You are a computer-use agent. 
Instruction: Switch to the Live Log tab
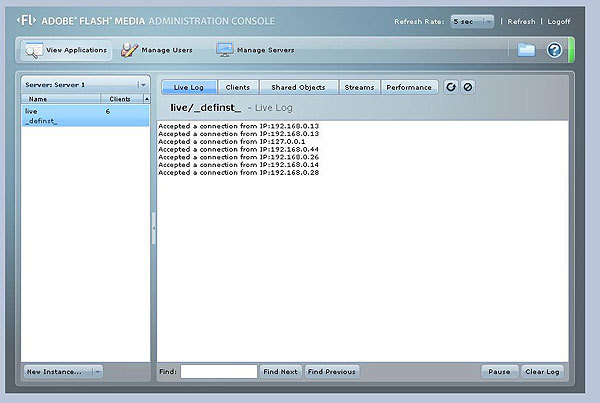189,87
